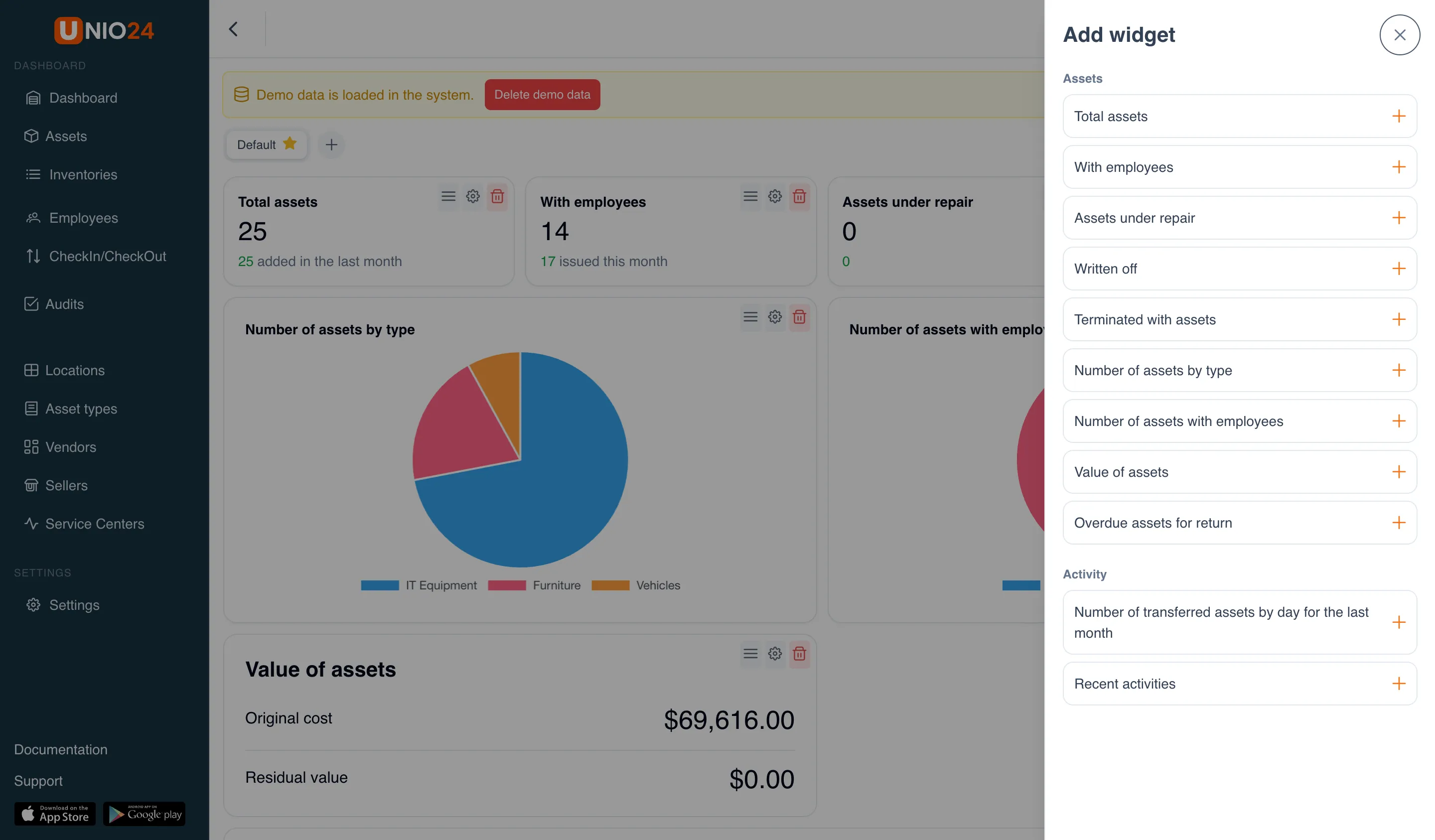Toggle Vehicles legend swatch
Image resolution: width=1435 pixels, height=840 pixels.
pos(610,585)
